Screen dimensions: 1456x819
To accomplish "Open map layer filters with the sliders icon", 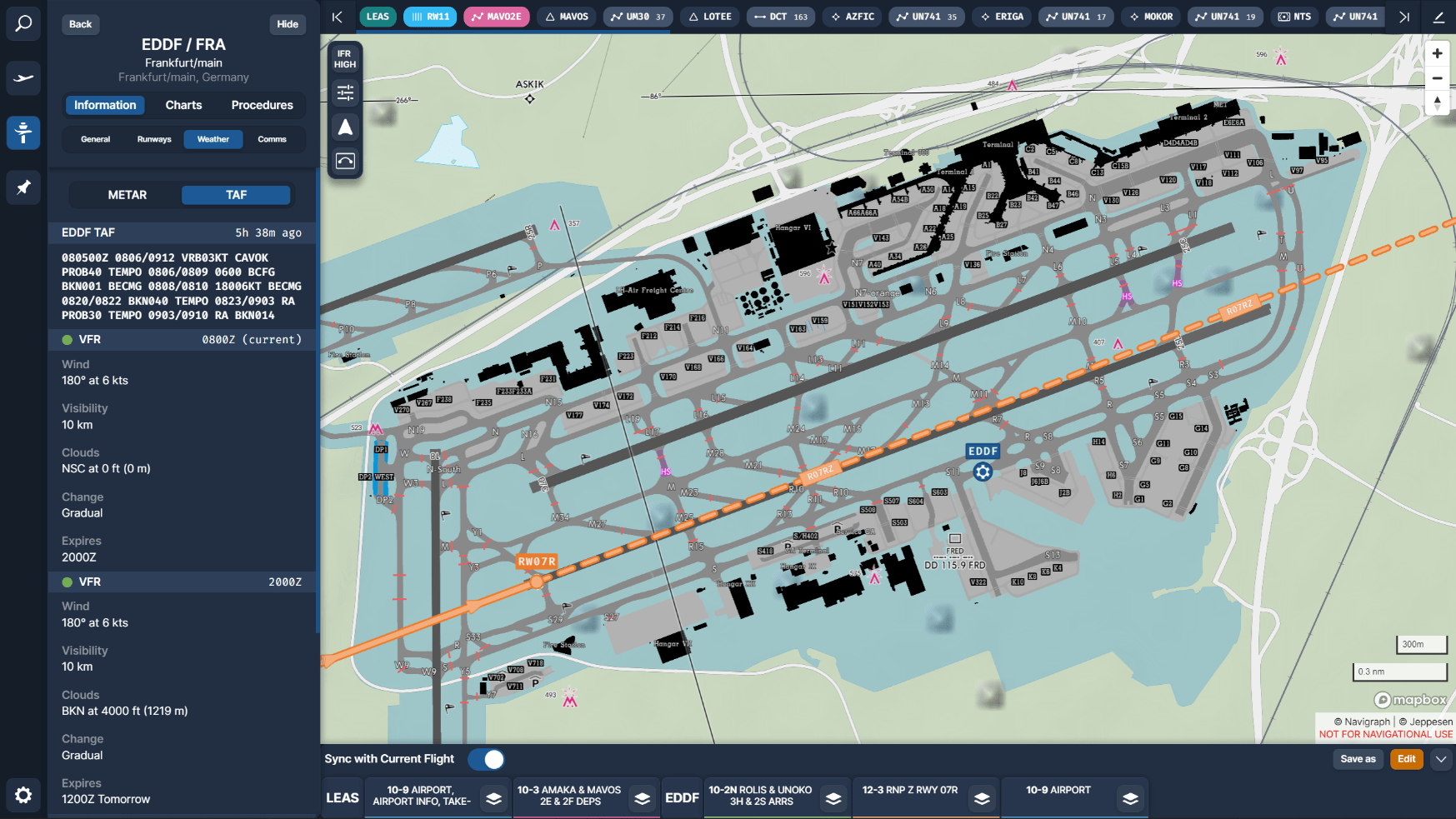I will [345, 92].
